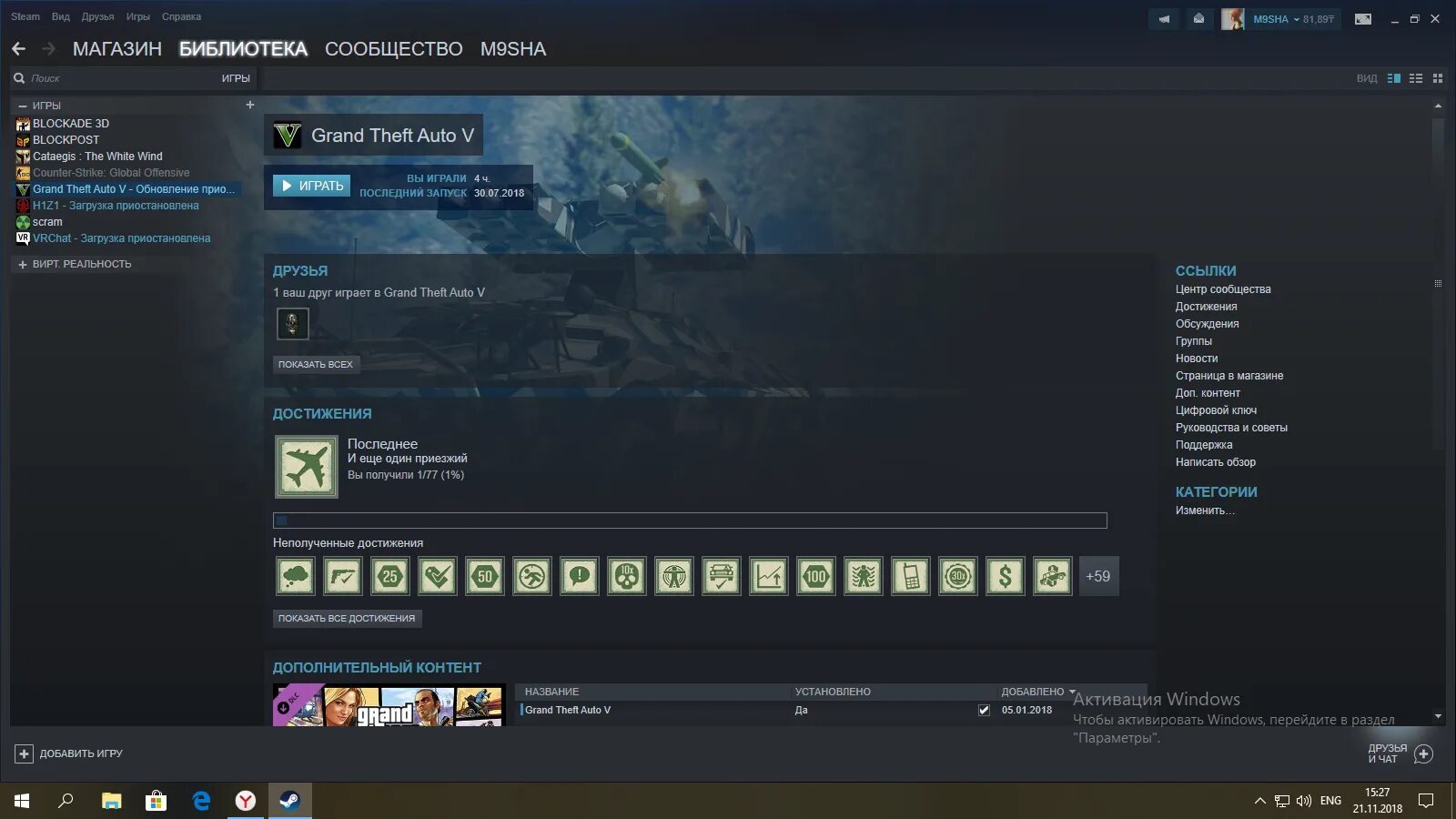Viewport: 1456px width, 819px height.
Task: View the 25 locked achievement
Action: (x=390, y=576)
